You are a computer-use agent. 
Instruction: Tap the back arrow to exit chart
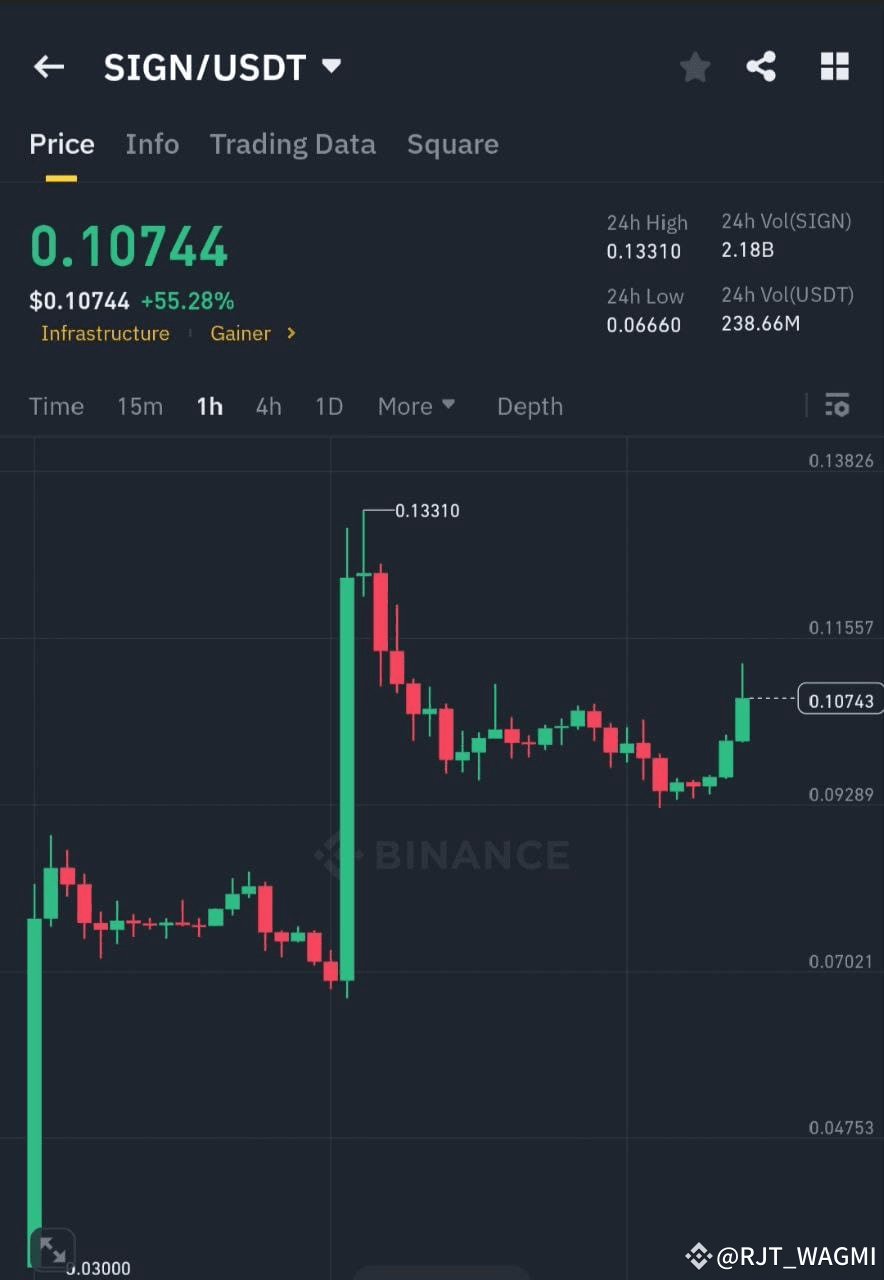click(48, 66)
